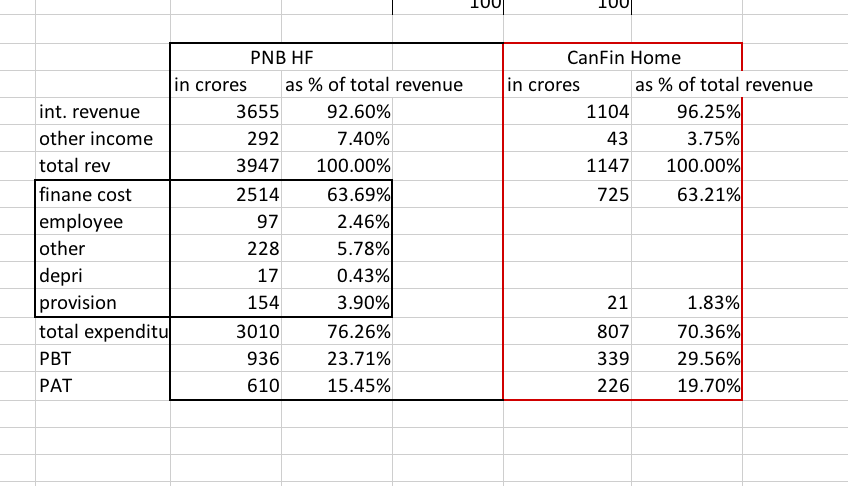Click CanFin provision percentage 1.83%
The height and width of the screenshot is (486, 848).
tap(687, 302)
